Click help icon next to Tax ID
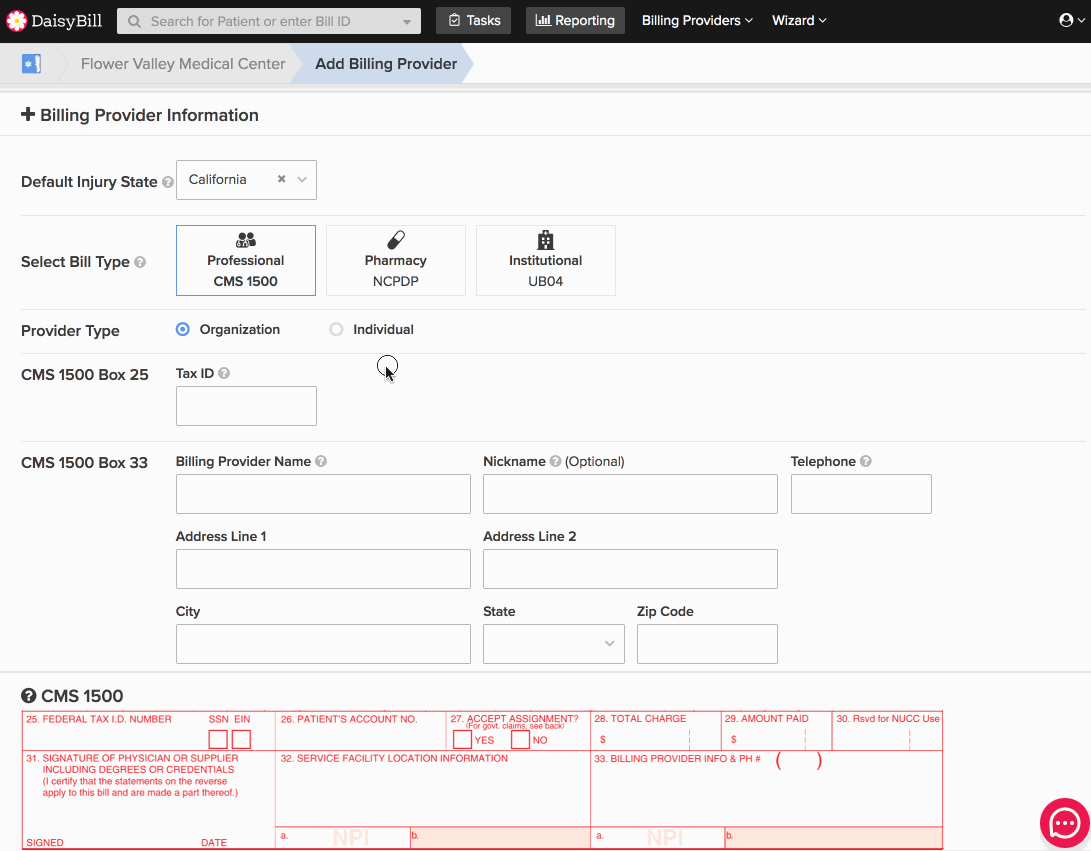 click(x=224, y=373)
